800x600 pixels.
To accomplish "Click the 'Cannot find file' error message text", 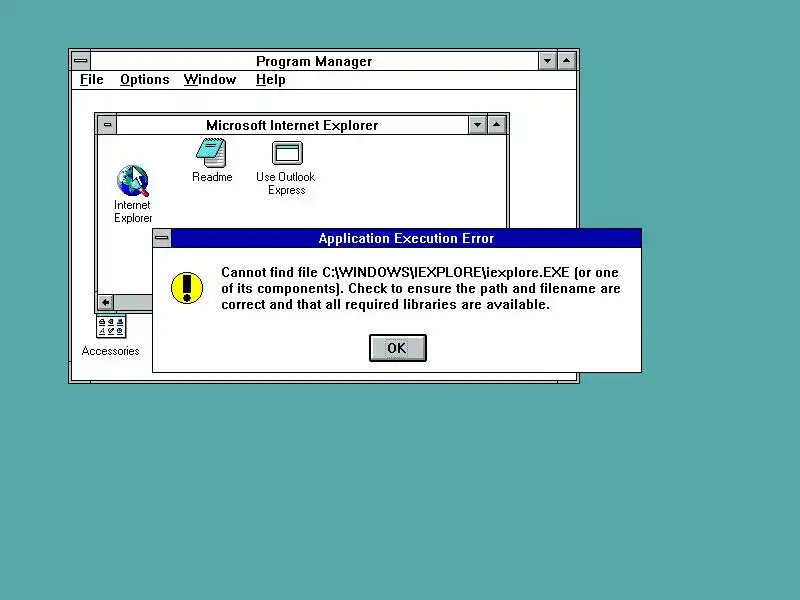I will click(421, 288).
